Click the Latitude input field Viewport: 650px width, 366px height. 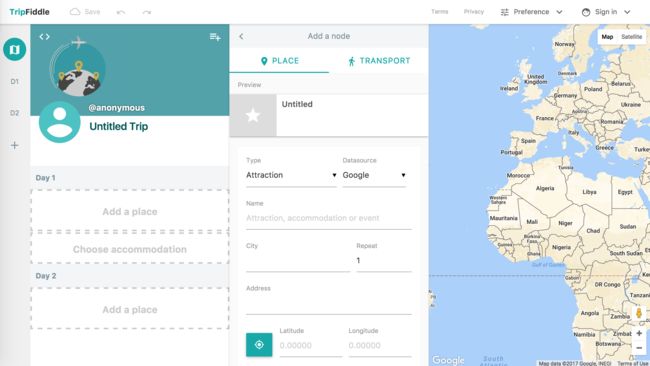[311, 346]
